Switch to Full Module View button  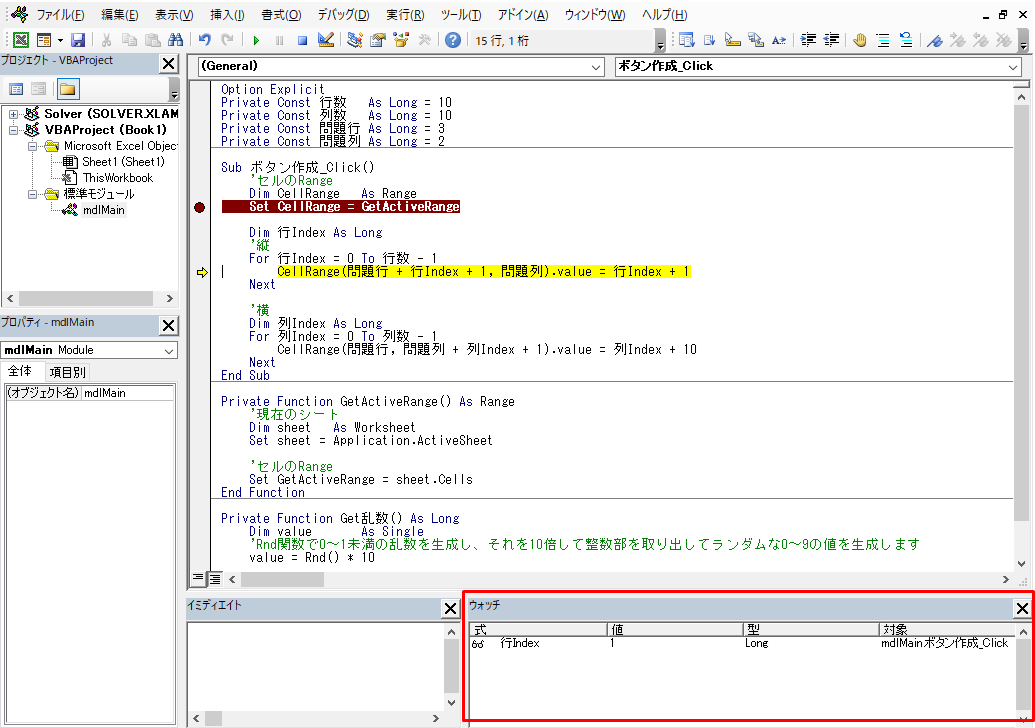pos(214,579)
